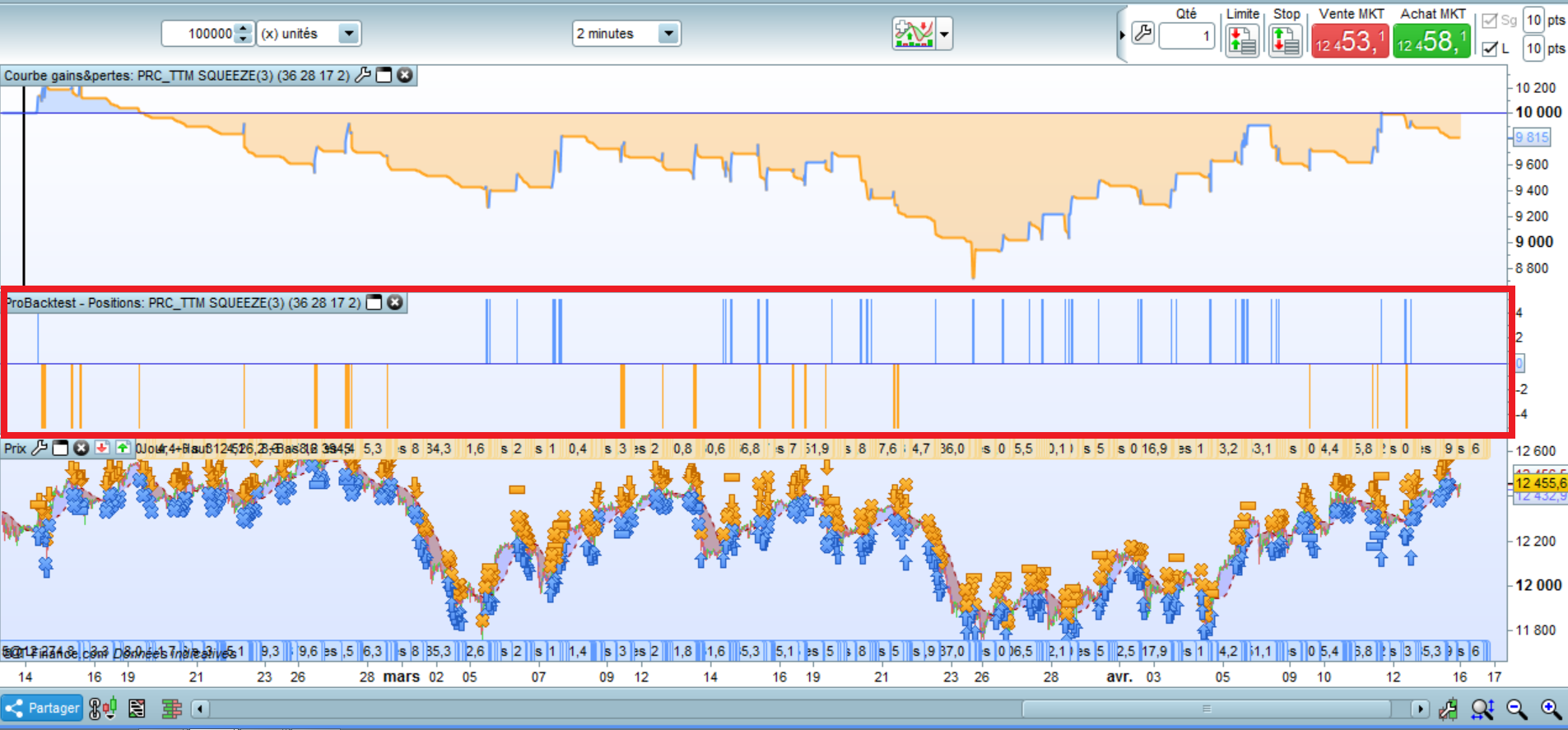Image resolution: width=1568 pixels, height=730 pixels.
Task: Zoom out the chart horizontally
Action: pos(1516,709)
